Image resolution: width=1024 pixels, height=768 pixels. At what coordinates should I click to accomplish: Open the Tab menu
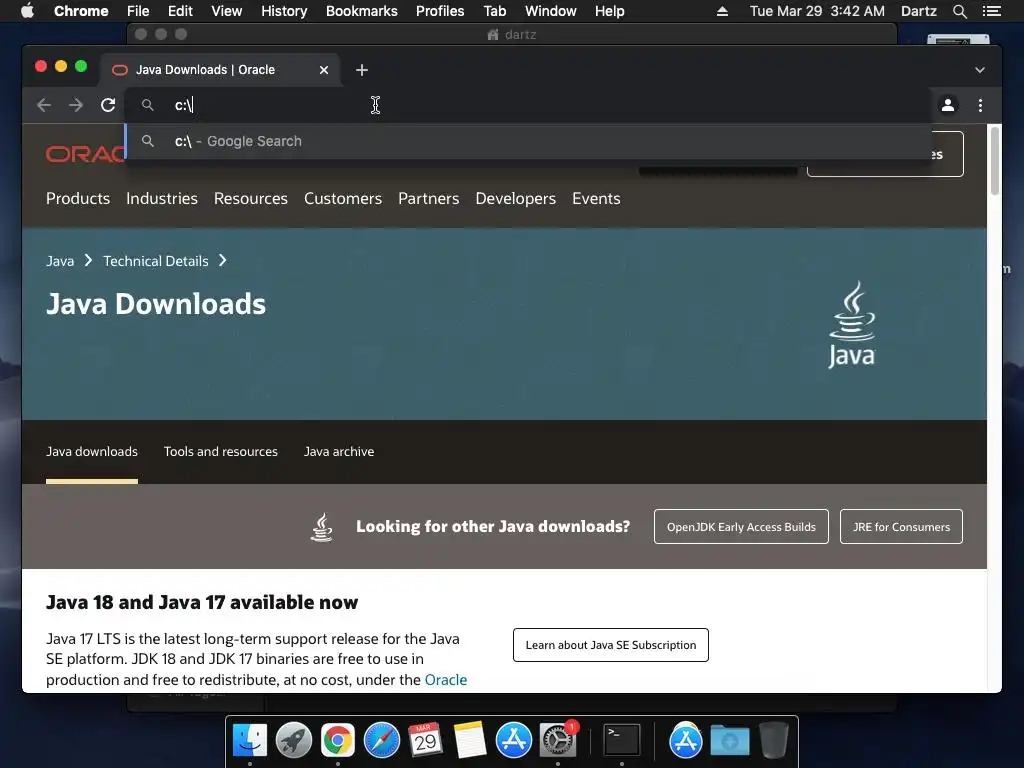[x=494, y=11]
